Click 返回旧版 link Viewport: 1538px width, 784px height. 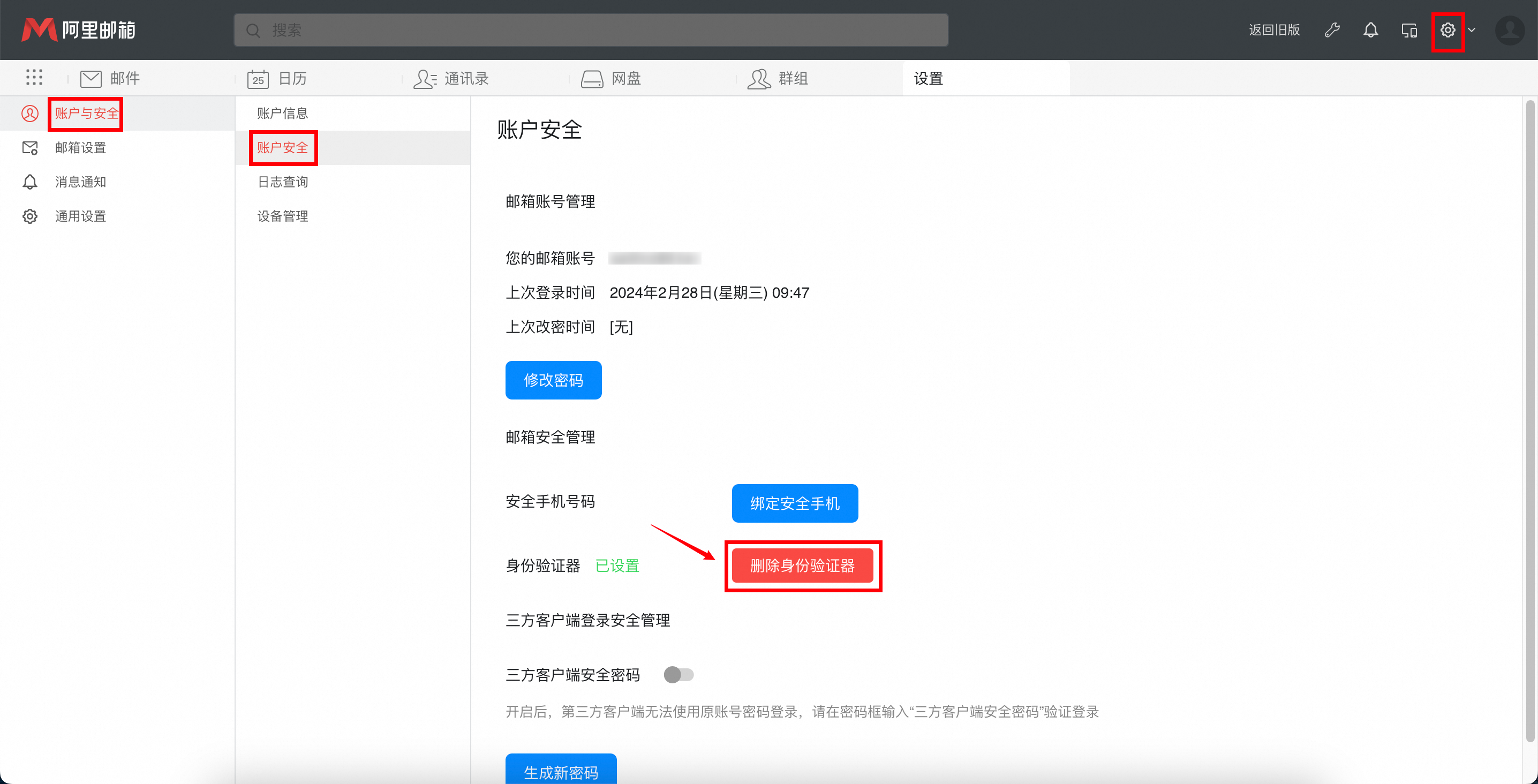(1274, 30)
